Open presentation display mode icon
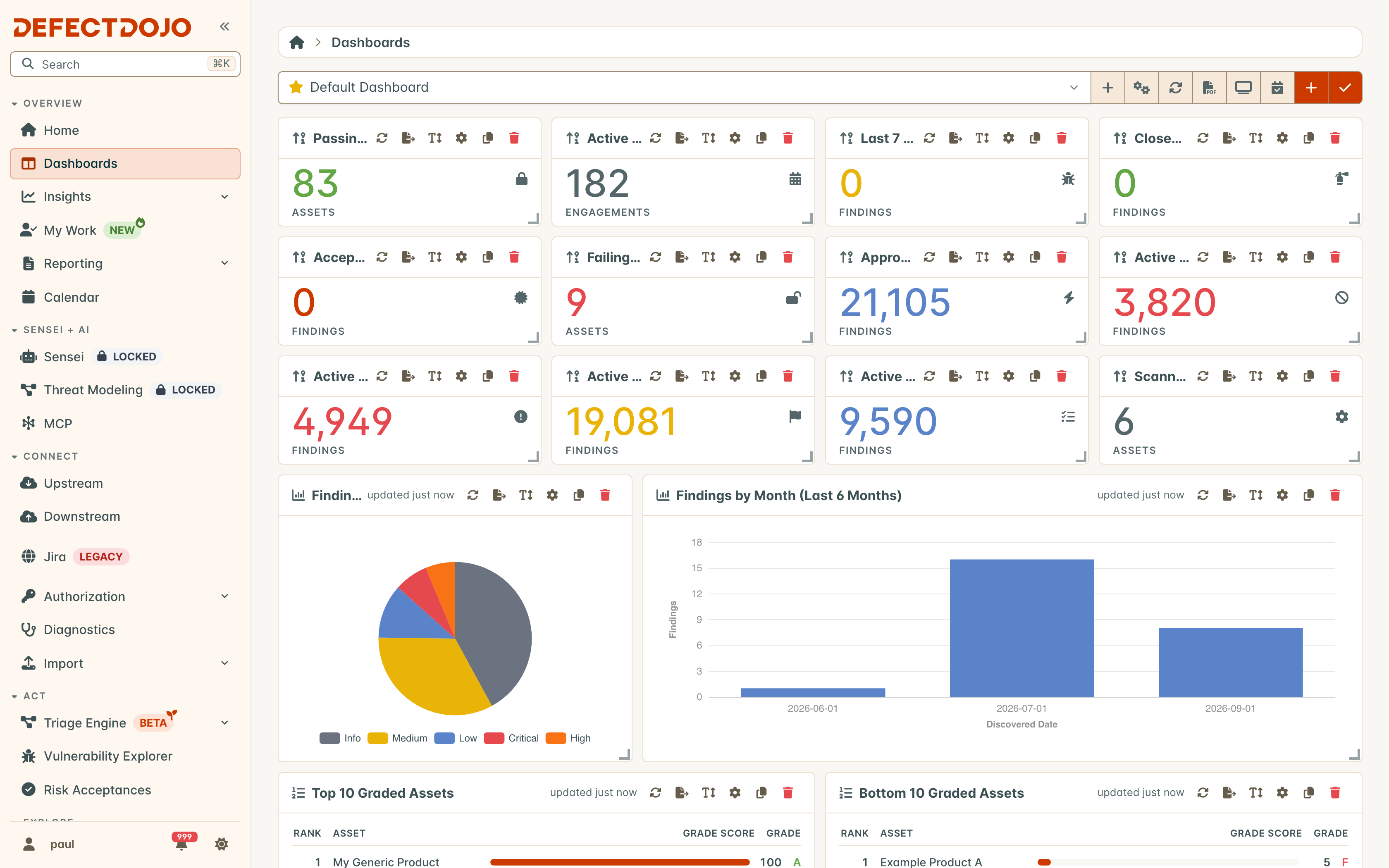This screenshot has height=868, width=1389. [x=1243, y=88]
